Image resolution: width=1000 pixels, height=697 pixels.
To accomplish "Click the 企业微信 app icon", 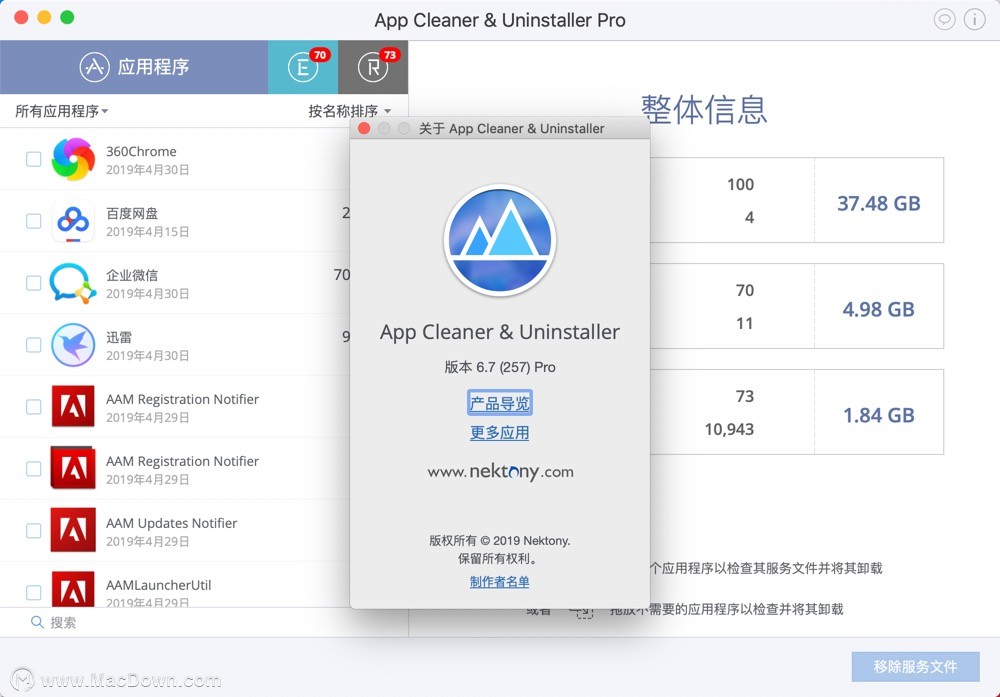I will tap(73, 282).
